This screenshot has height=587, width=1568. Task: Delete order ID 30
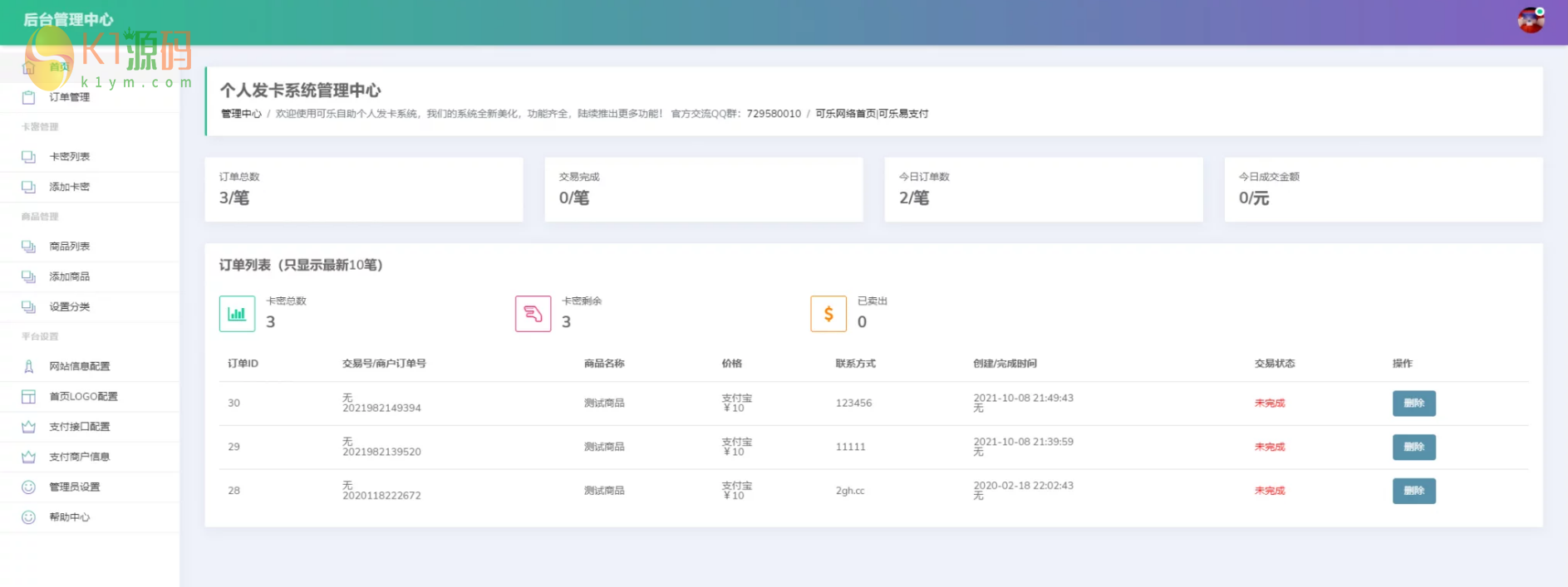(1413, 404)
